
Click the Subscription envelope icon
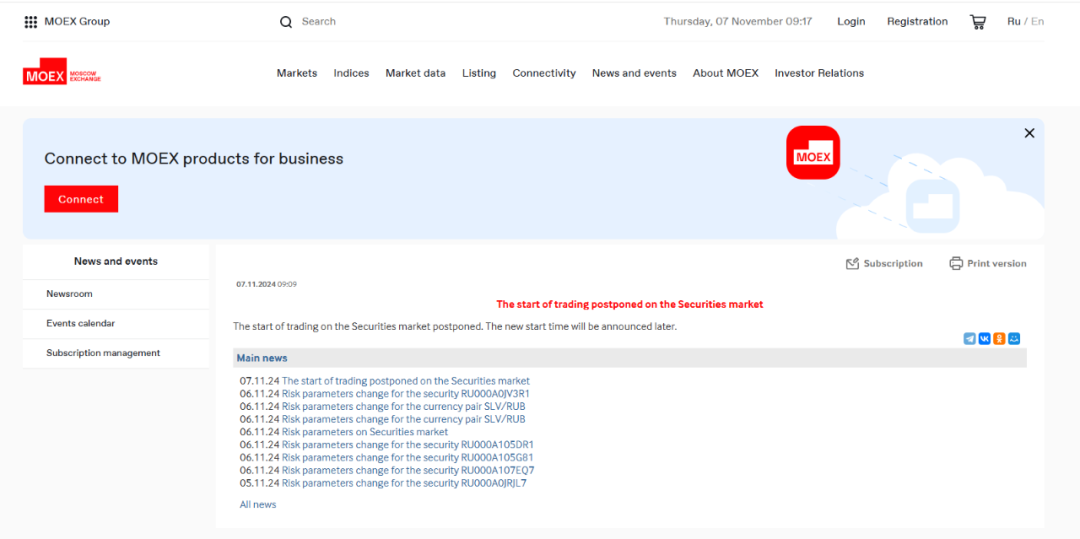(x=852, y=264)
